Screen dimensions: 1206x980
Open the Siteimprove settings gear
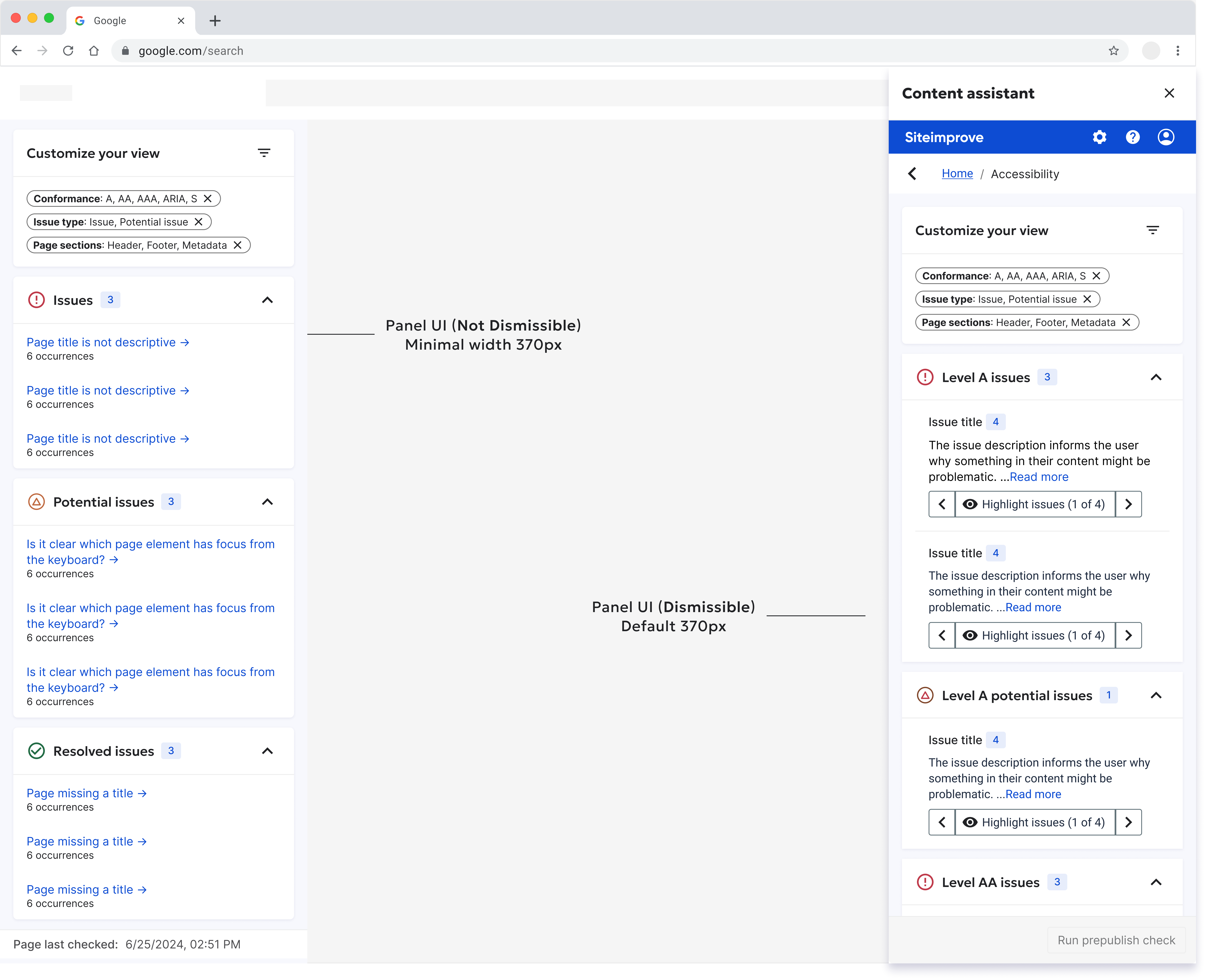click(1099, 137)
